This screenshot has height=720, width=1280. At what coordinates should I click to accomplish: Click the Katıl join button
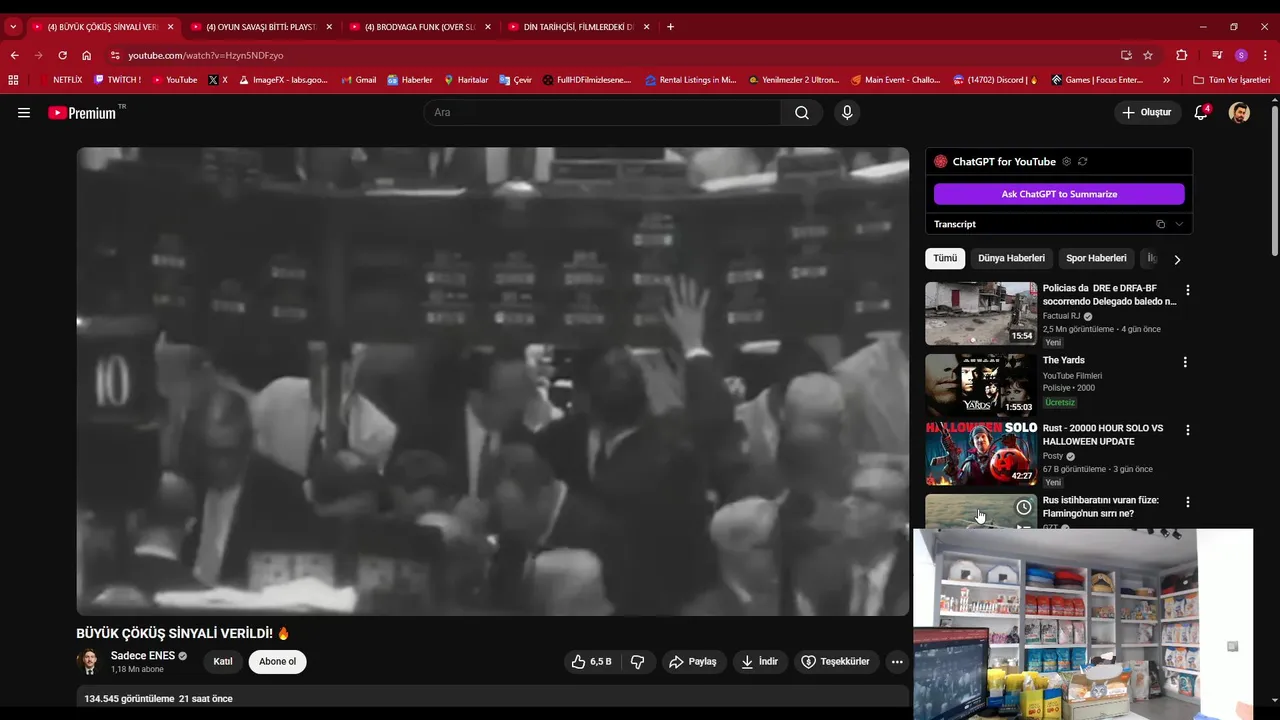tap(223, 662)
